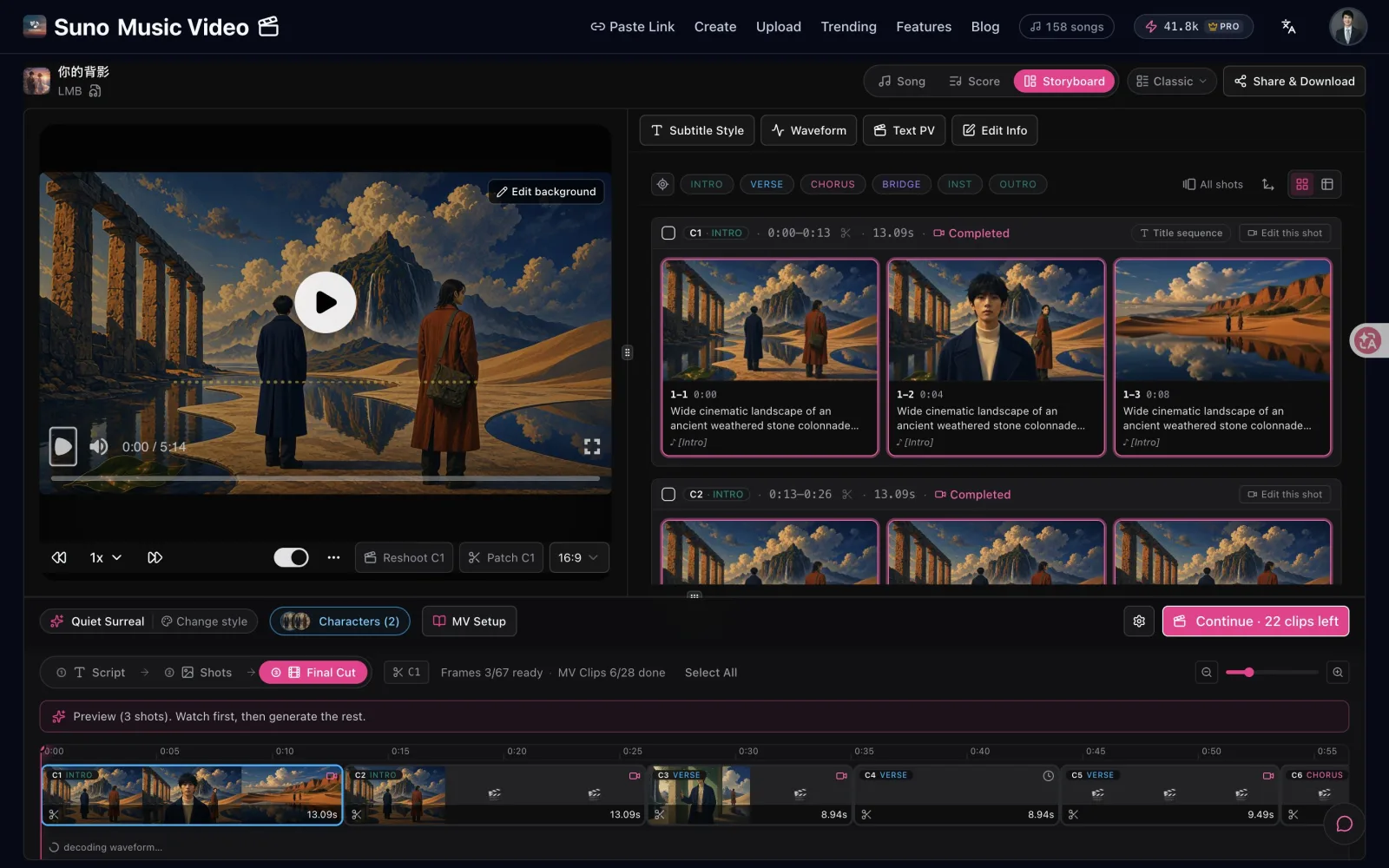Image resolution: width=1389 pixels, height=868 pixels.
Task: Enter fullscreen in video preview
Action: [x=592, y=446]
